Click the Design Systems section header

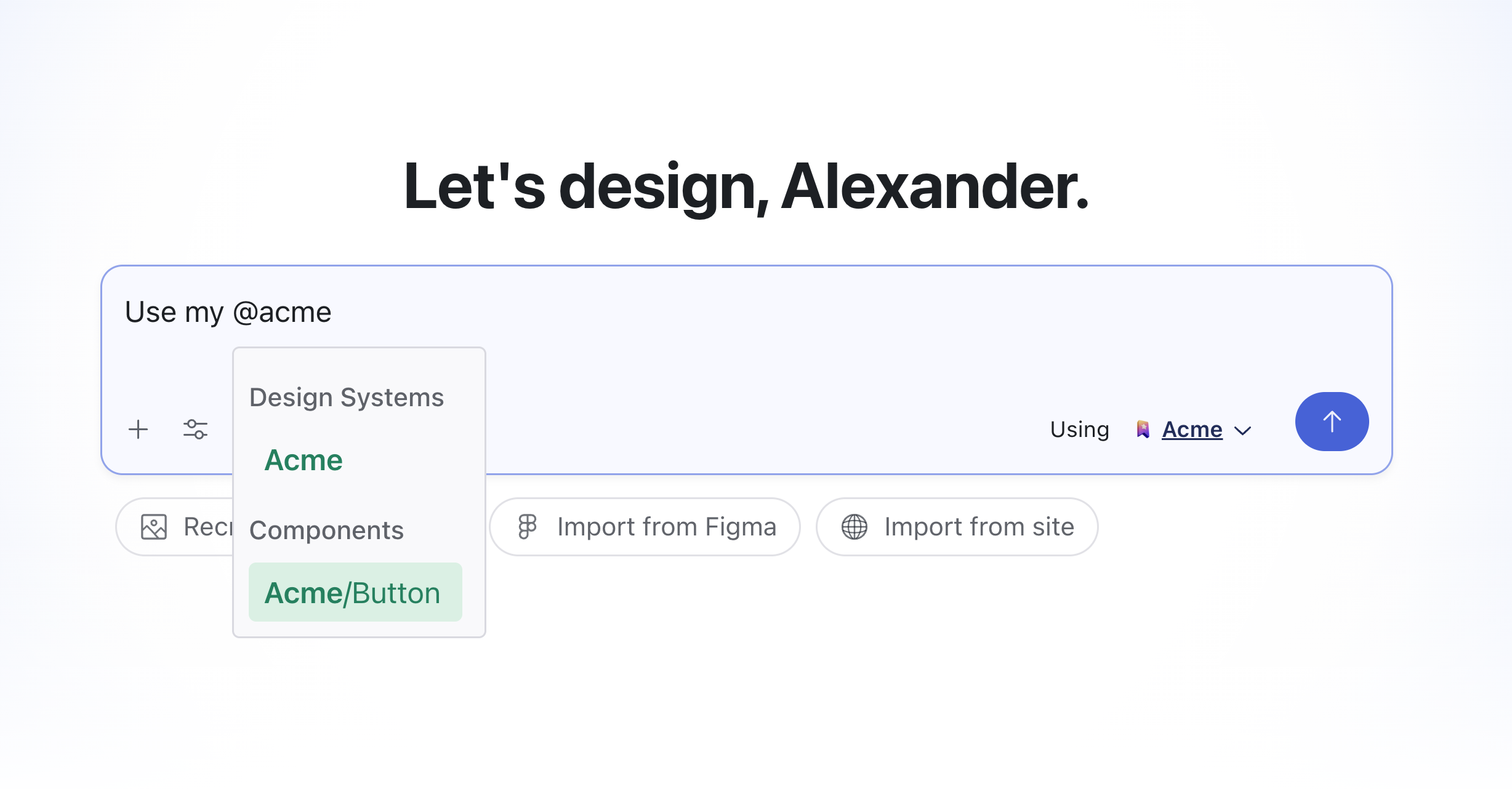(347, 398)
